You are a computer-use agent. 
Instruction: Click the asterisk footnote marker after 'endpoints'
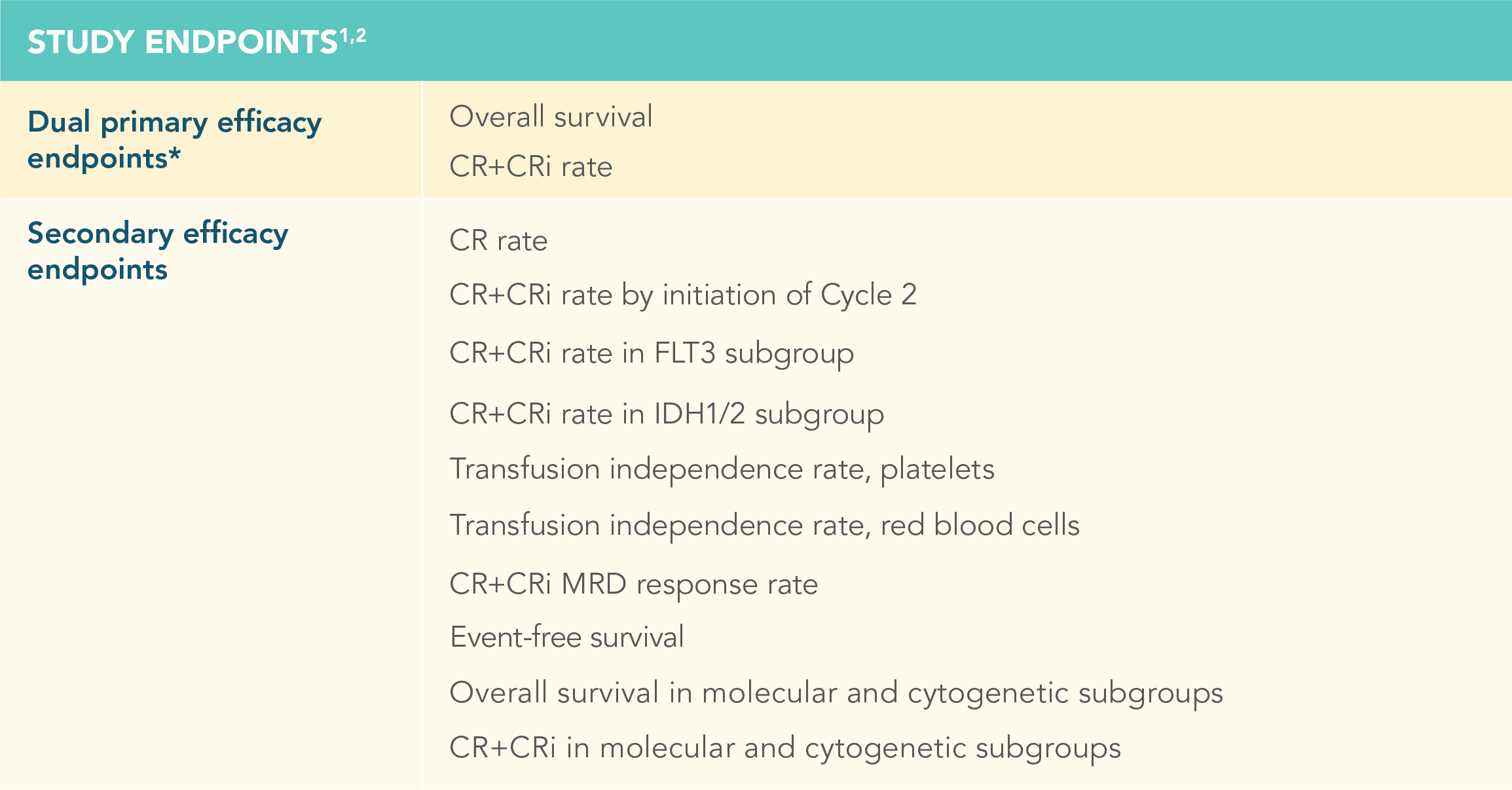tap(174, 154)
